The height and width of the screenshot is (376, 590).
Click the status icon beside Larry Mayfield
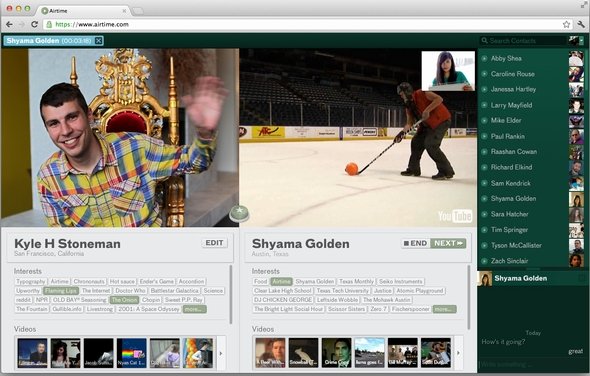click(484, 105)
